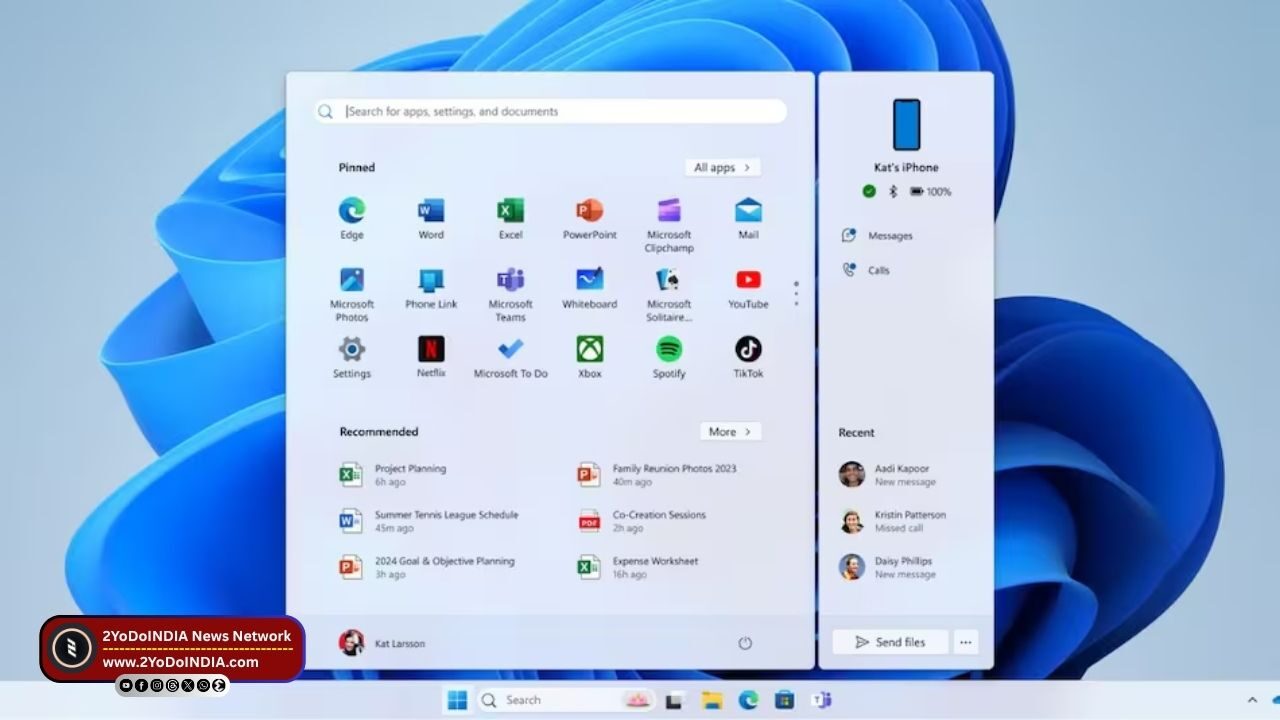The width and height of the screenshot is (1280, 720).
Task: Open Family Reunion Photos 2023 file
Action: (x=656, y=475)
